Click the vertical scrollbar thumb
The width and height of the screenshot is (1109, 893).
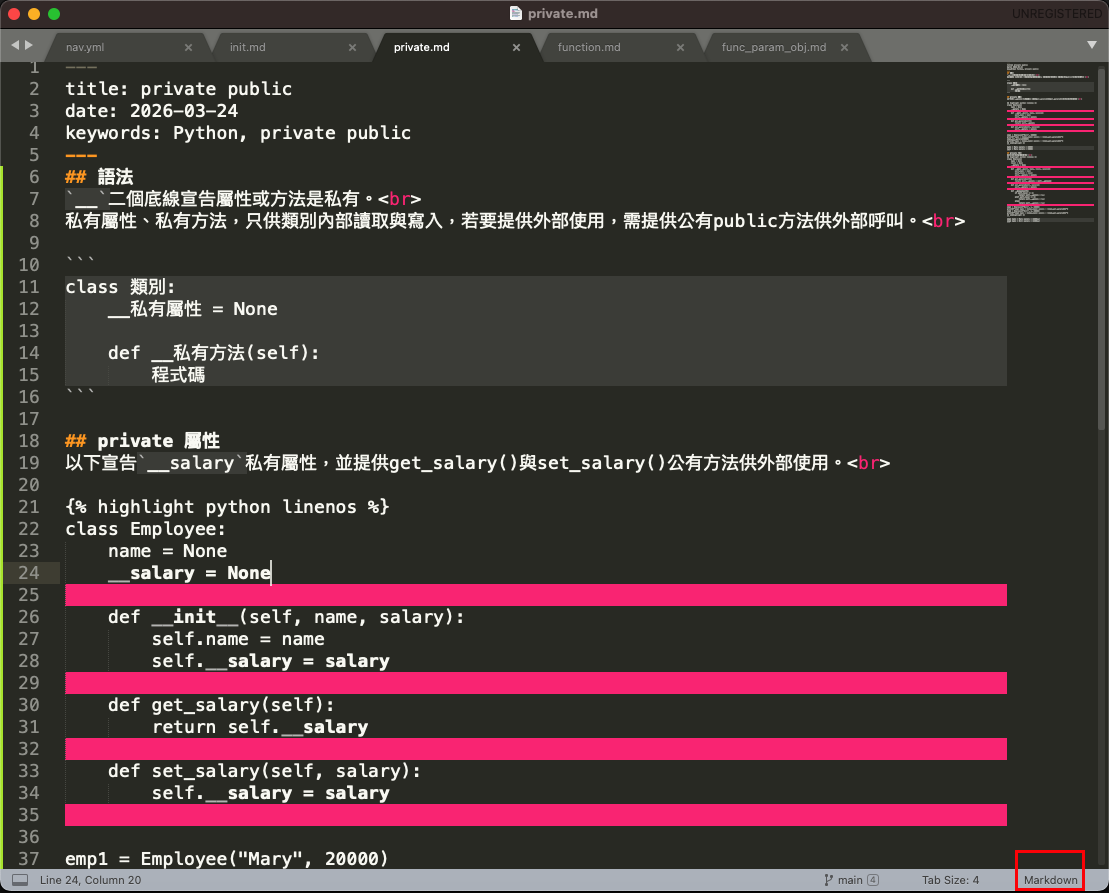1102,247
